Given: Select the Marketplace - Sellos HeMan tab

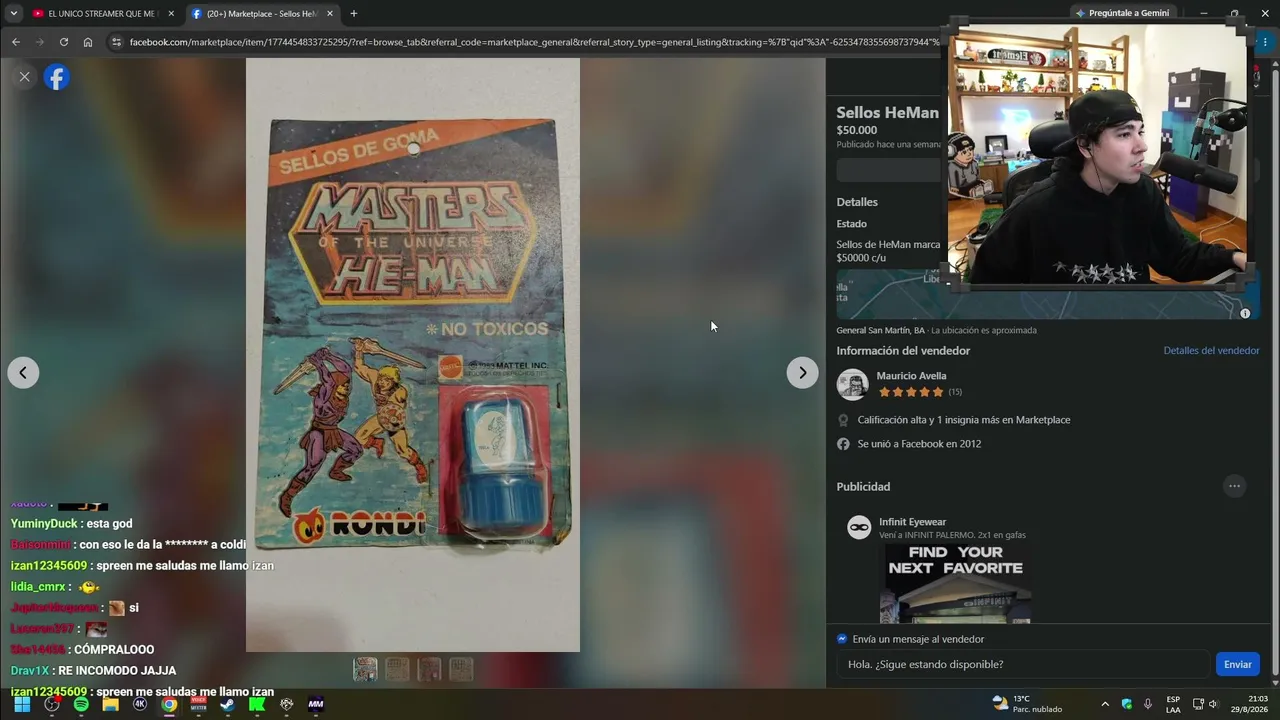Looking at the screenshot, I should 263,14.
